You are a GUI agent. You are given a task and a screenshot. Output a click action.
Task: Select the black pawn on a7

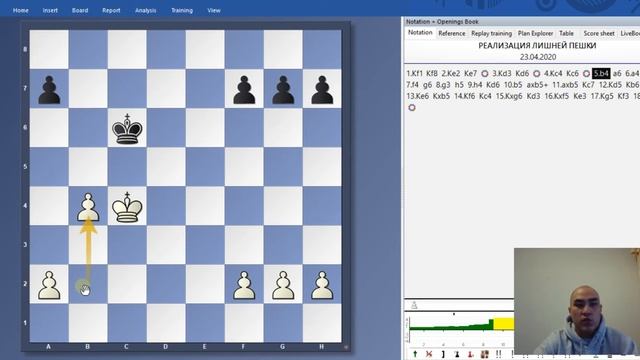[x=49, y=90]
